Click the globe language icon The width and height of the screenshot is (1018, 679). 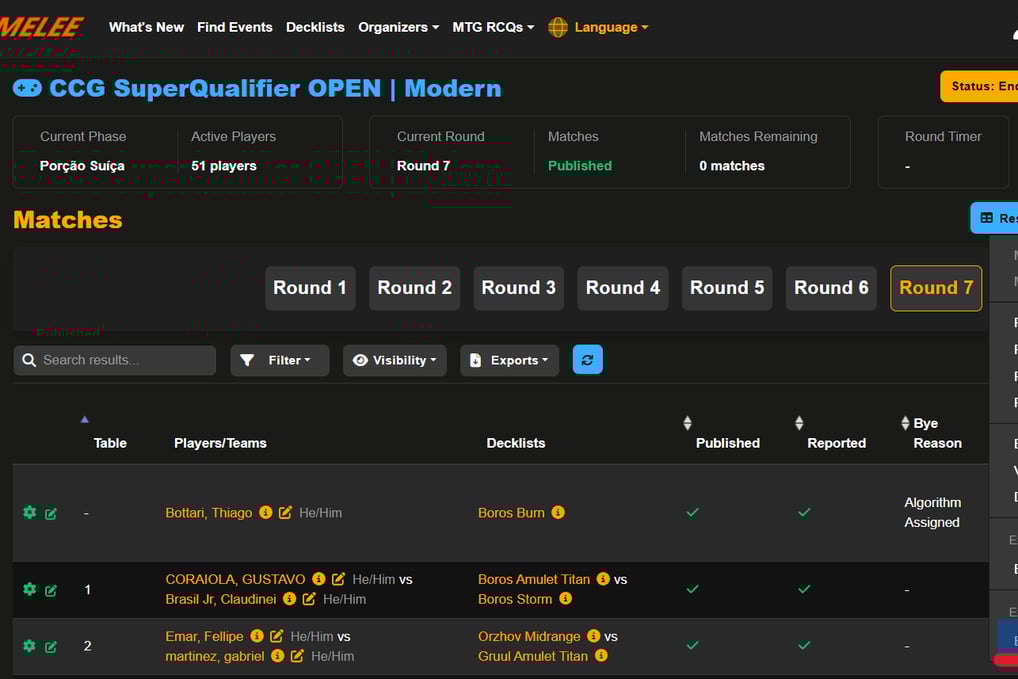[558, 27]
